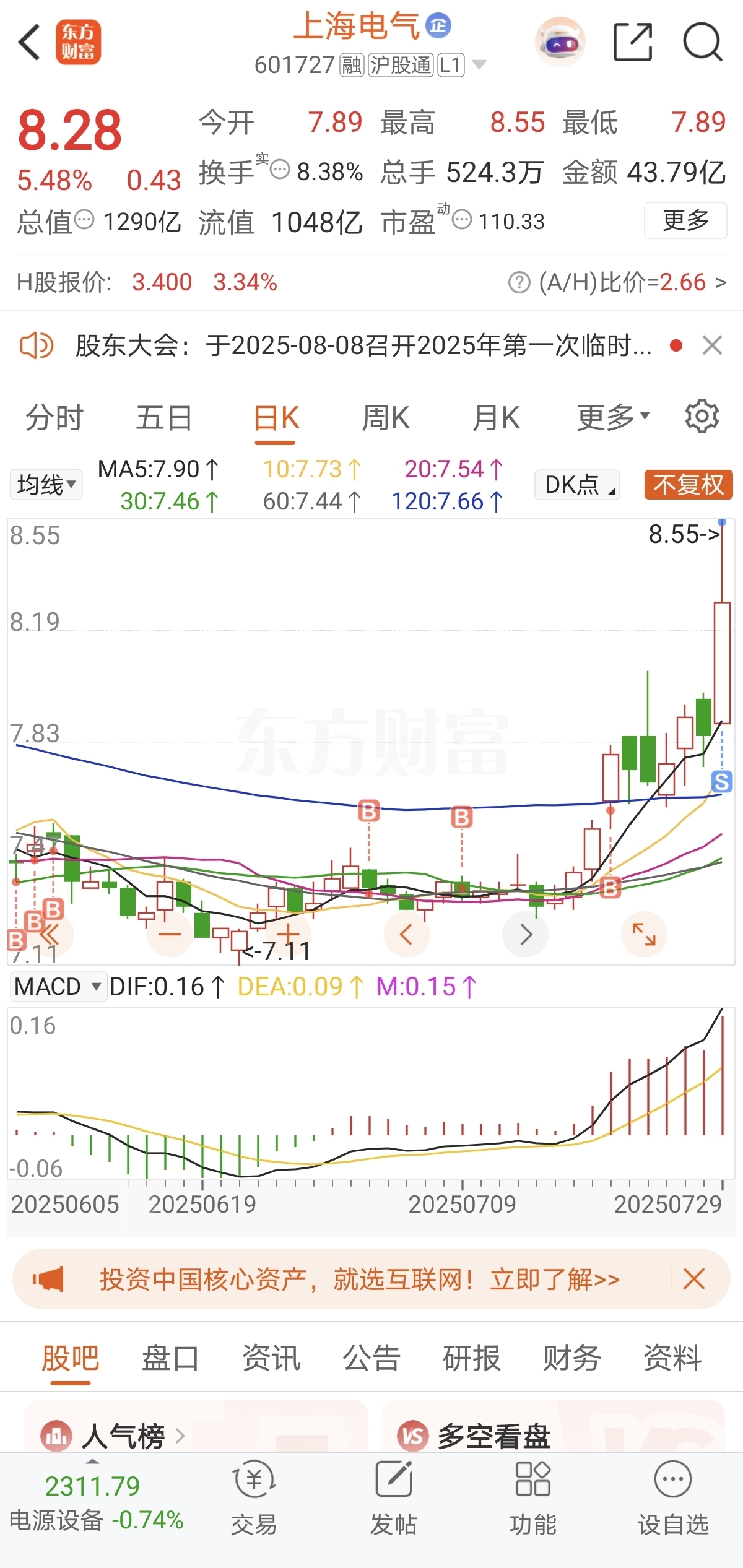Tap the right arrow chart navigation button
This screenshot has height=1568, width=743.
[526, 934]
